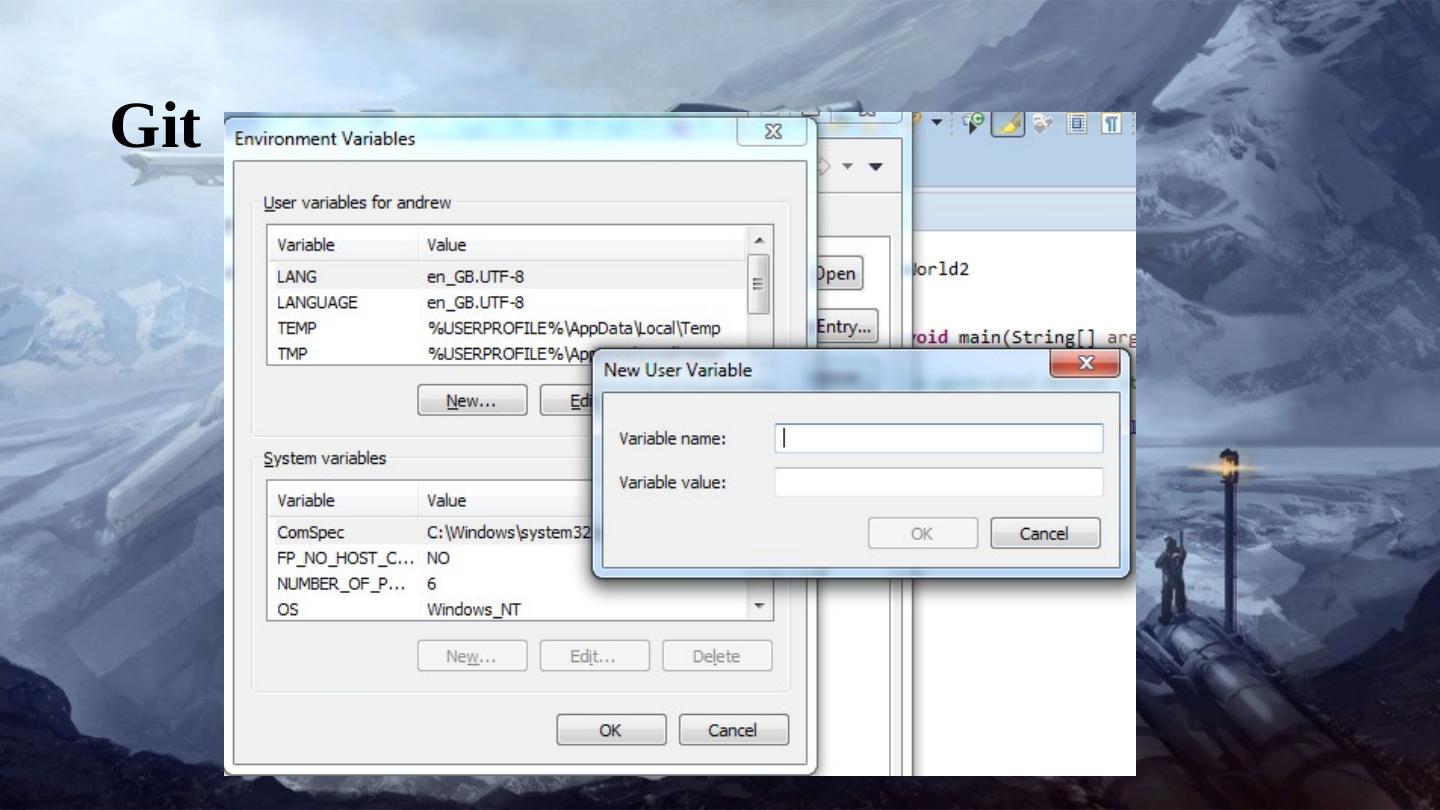Viewport: 1440px width, 810px height.
Task: Click the TEMP value %USERPROFILE%\AppData\Local\Temp
Action: [x=574, y=328]
